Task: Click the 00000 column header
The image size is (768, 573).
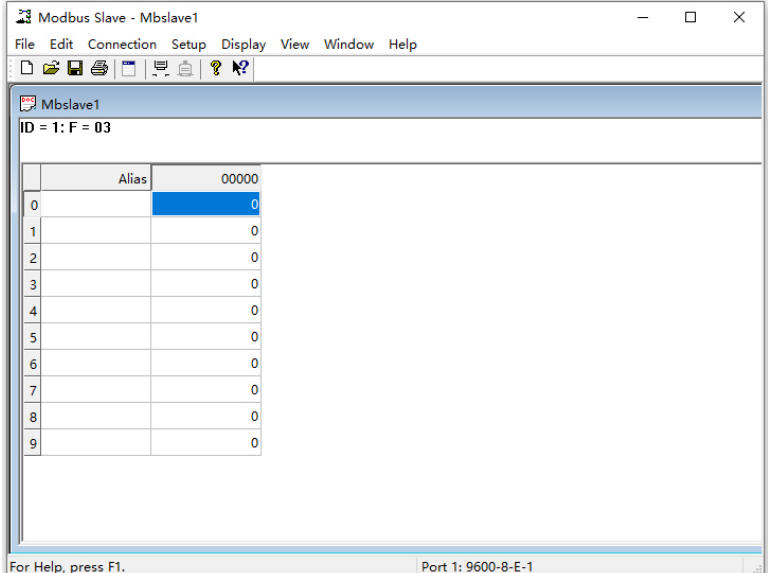Action: (205, 178)
